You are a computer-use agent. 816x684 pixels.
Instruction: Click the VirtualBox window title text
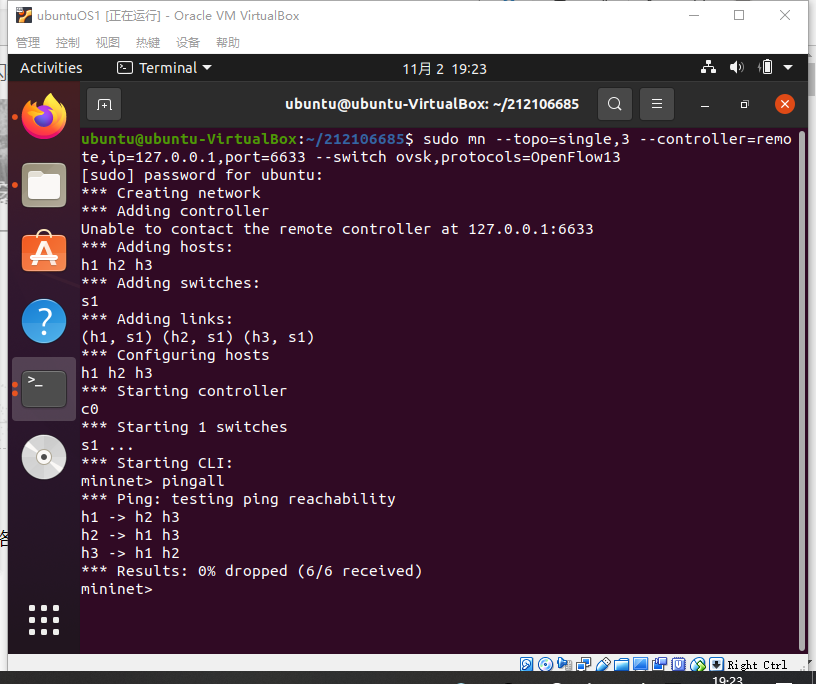168,16
